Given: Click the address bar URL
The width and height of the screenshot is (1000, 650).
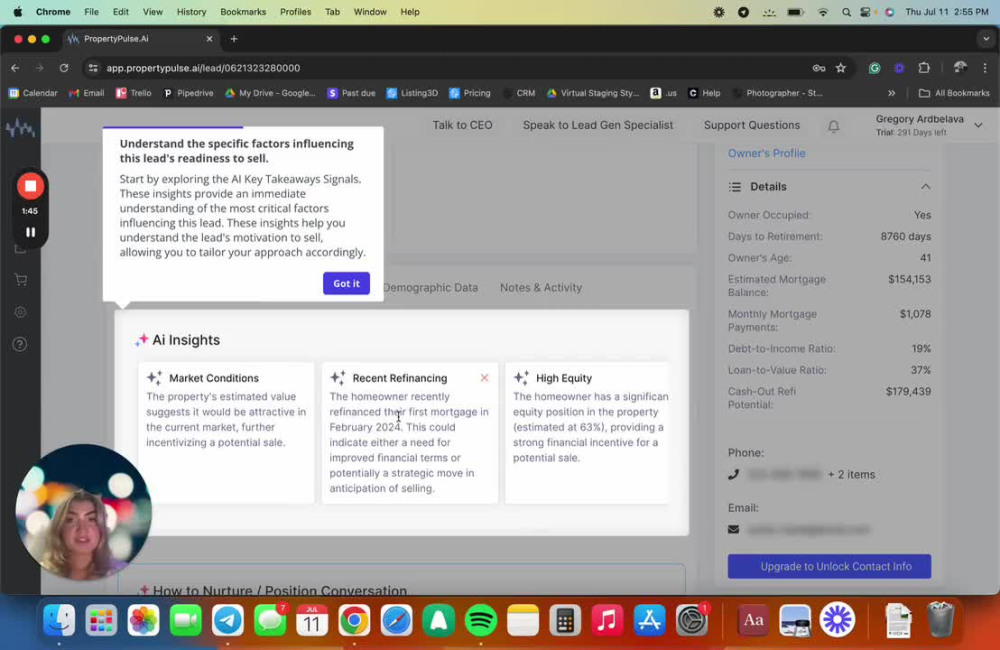Looking at the screenshot, I should click(x=203, y=68).
